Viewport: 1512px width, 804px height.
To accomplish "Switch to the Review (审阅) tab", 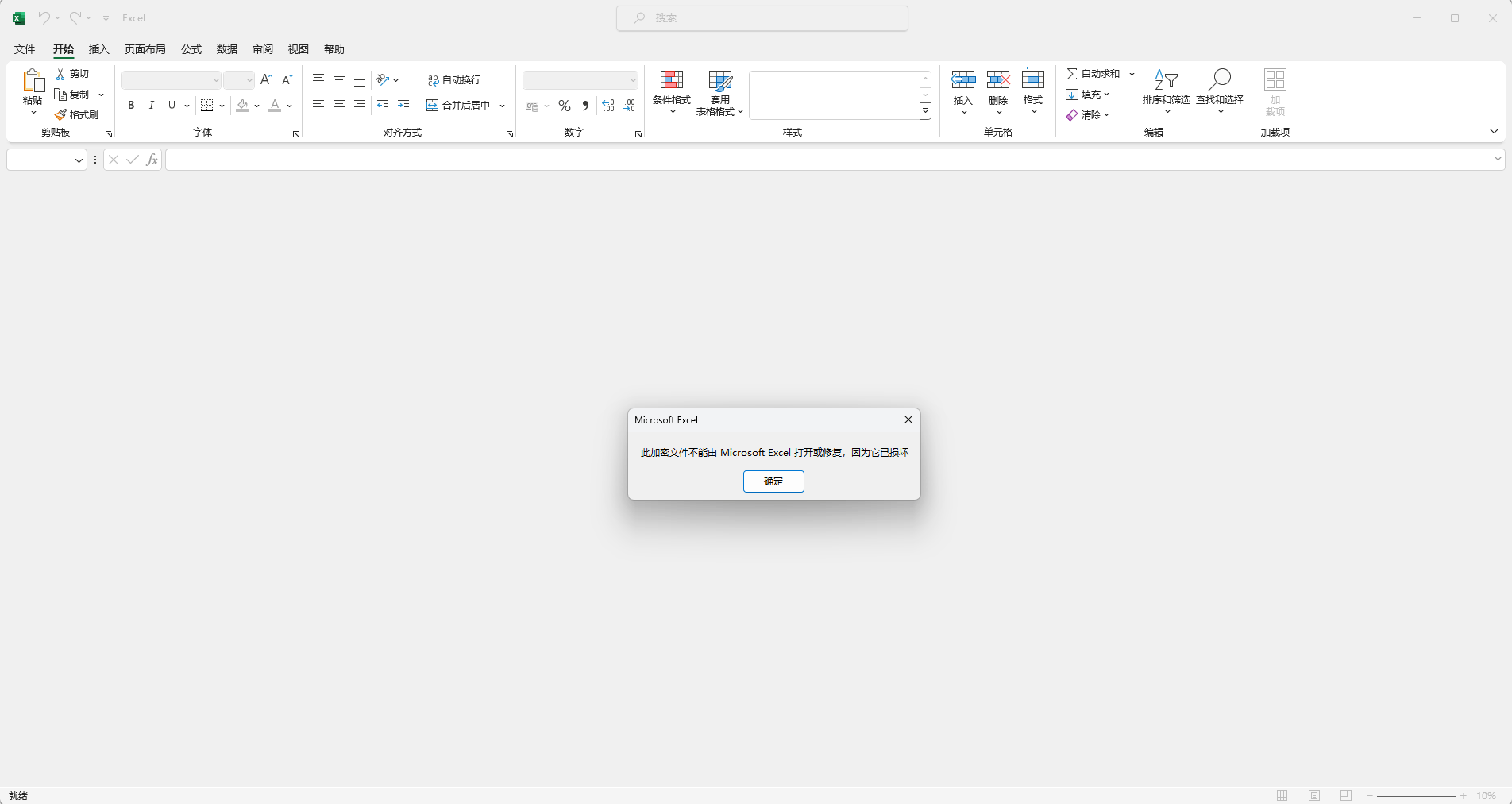I will click(x=263, y=49).
